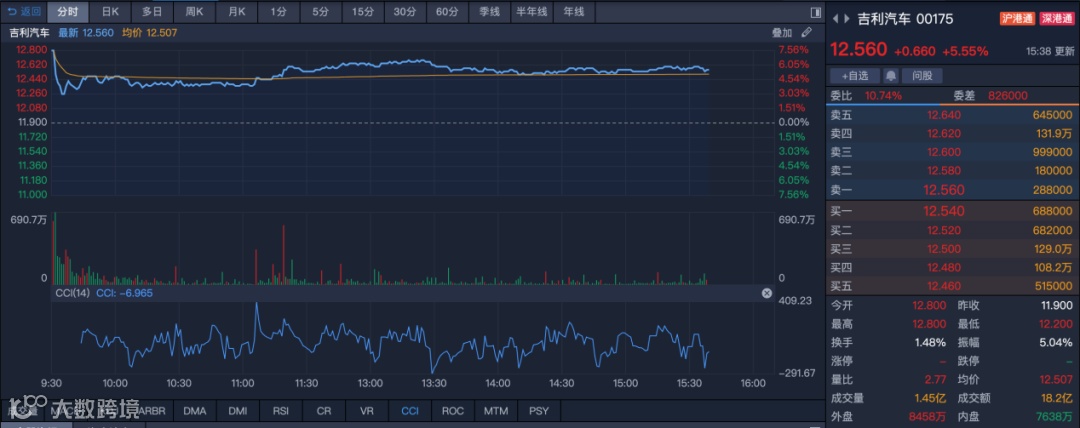
Task: Click the 买一 bid row at 12.540
Action: tap(953, 211)
